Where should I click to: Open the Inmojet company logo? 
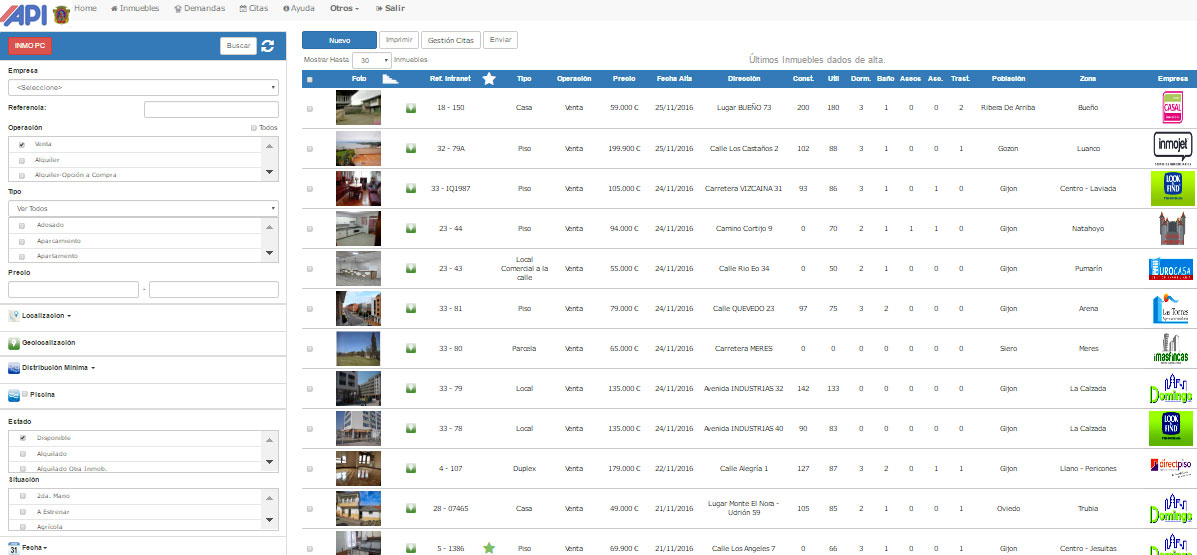pyautogui.click(x=1171, y=148)
